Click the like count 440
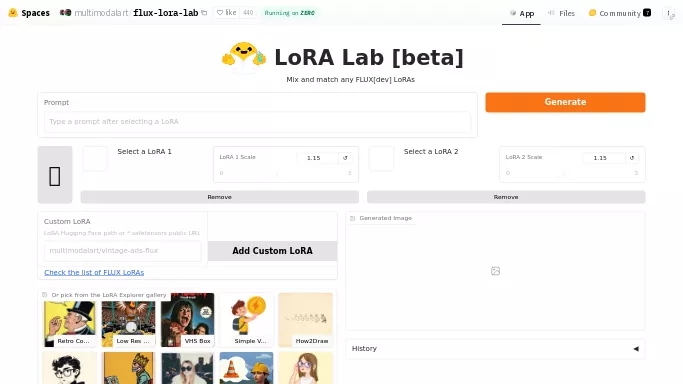The width and height of the screenshot is (683, 384). coord(248,13)
